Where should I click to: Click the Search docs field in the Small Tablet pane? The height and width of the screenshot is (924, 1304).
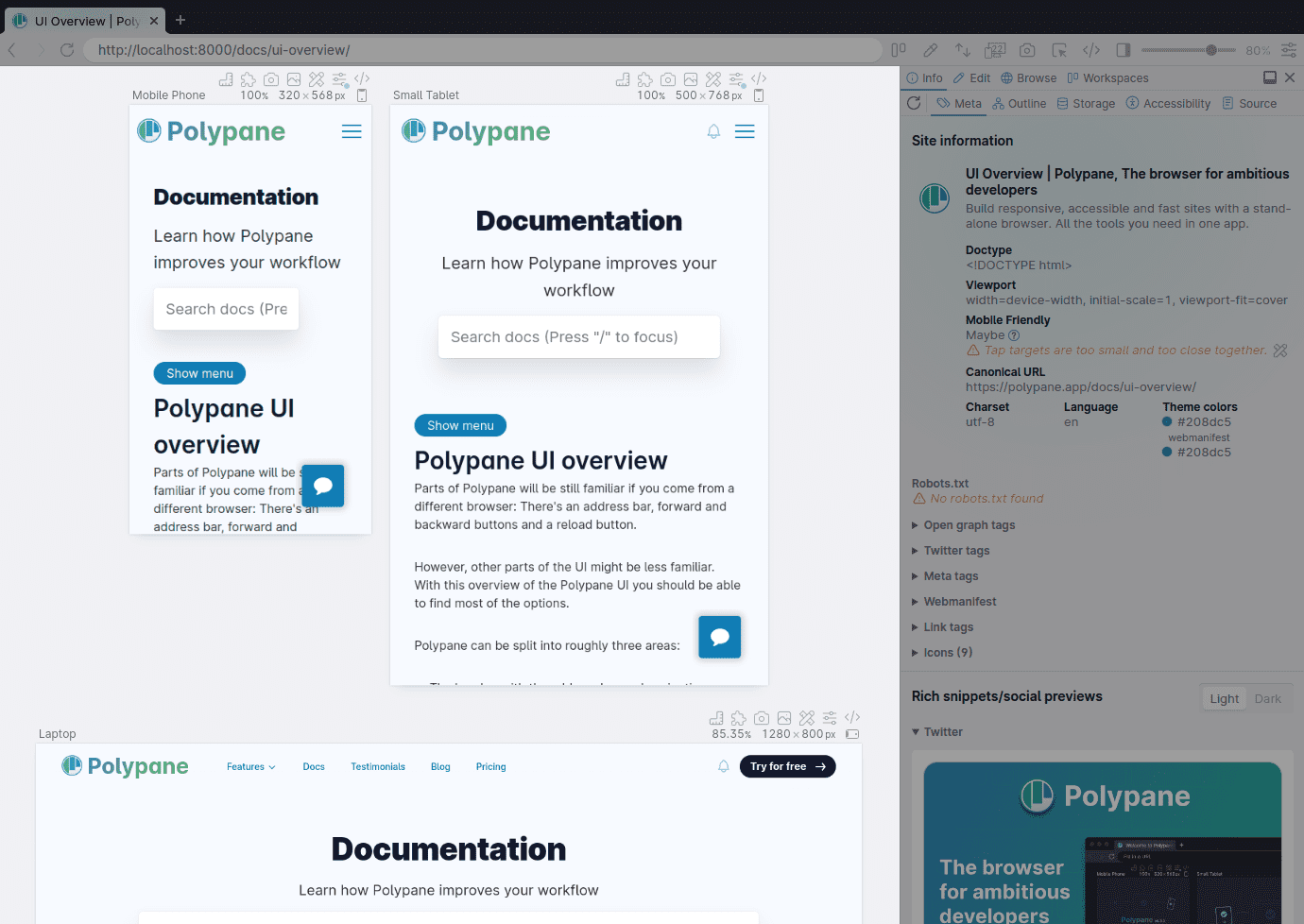579,337
